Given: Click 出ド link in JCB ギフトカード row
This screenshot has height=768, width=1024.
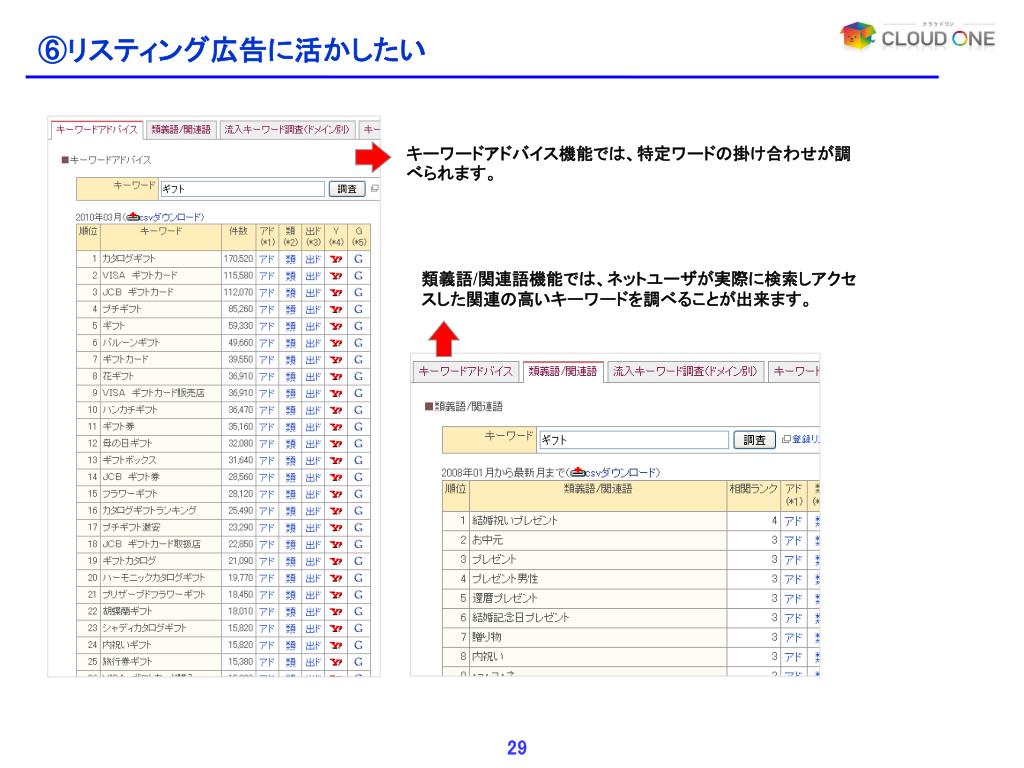Looking at the screenshot, I should (313, 293).
